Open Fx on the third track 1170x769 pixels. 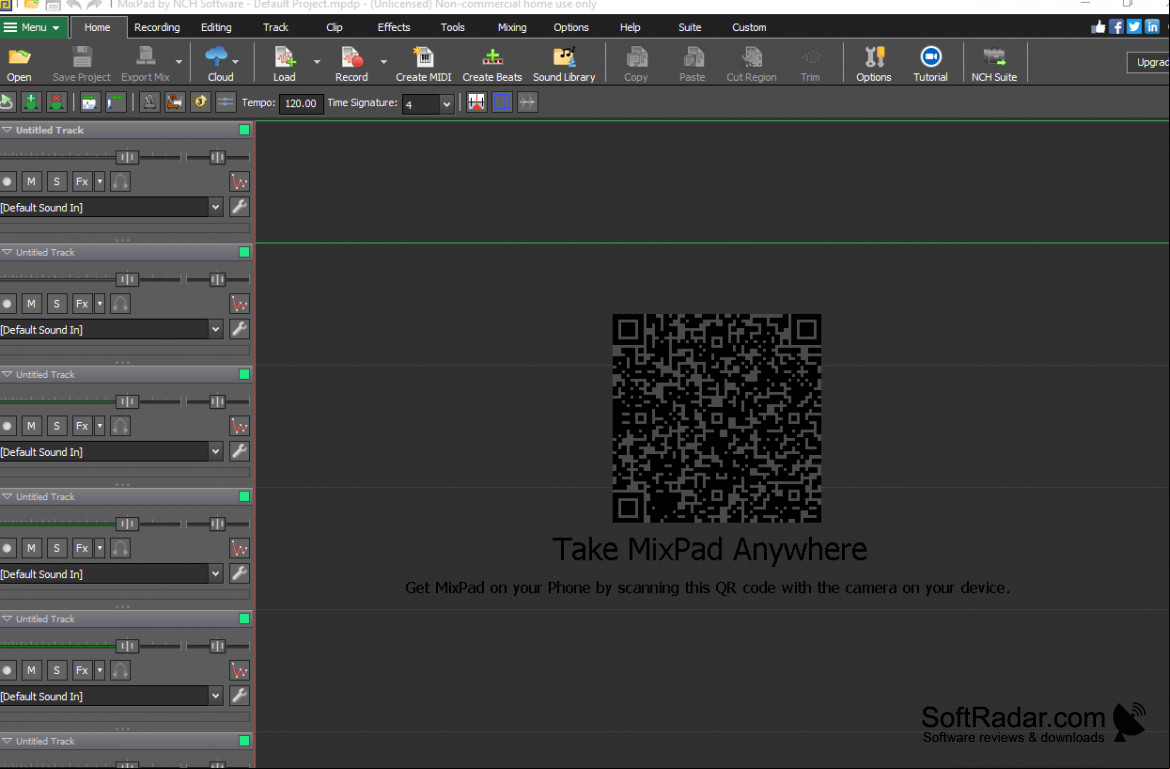pos(82,426)
